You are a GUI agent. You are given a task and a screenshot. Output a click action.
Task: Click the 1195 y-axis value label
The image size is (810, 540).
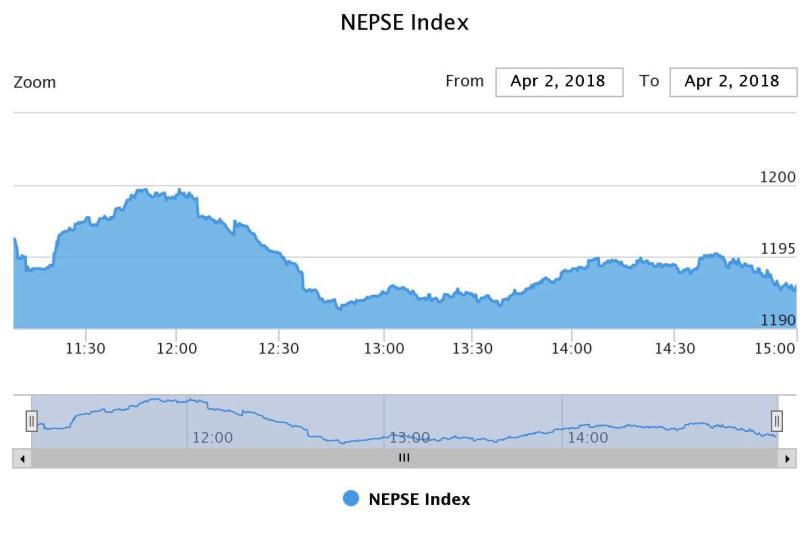click(x=777, y=248)
